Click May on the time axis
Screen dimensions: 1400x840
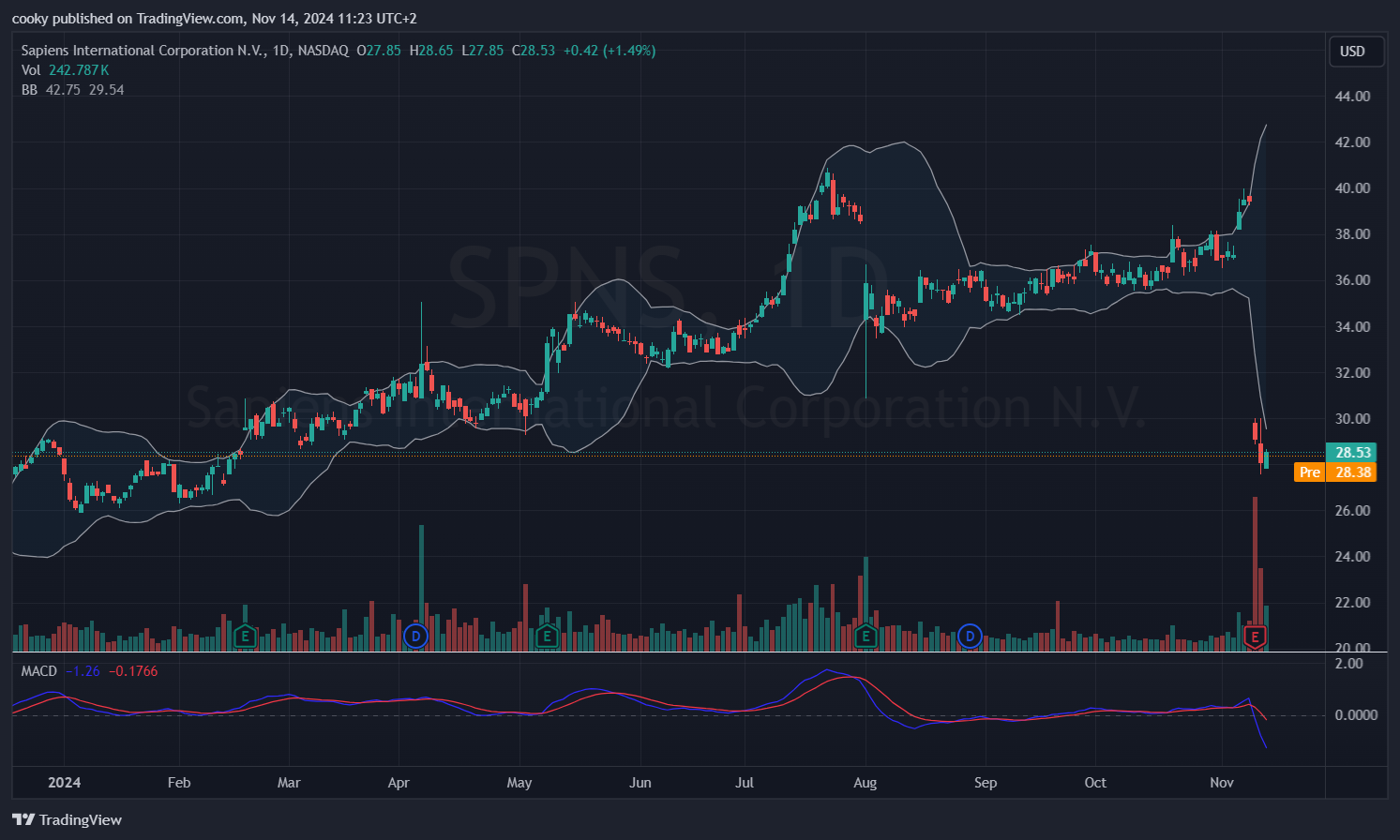pos(519,783)
